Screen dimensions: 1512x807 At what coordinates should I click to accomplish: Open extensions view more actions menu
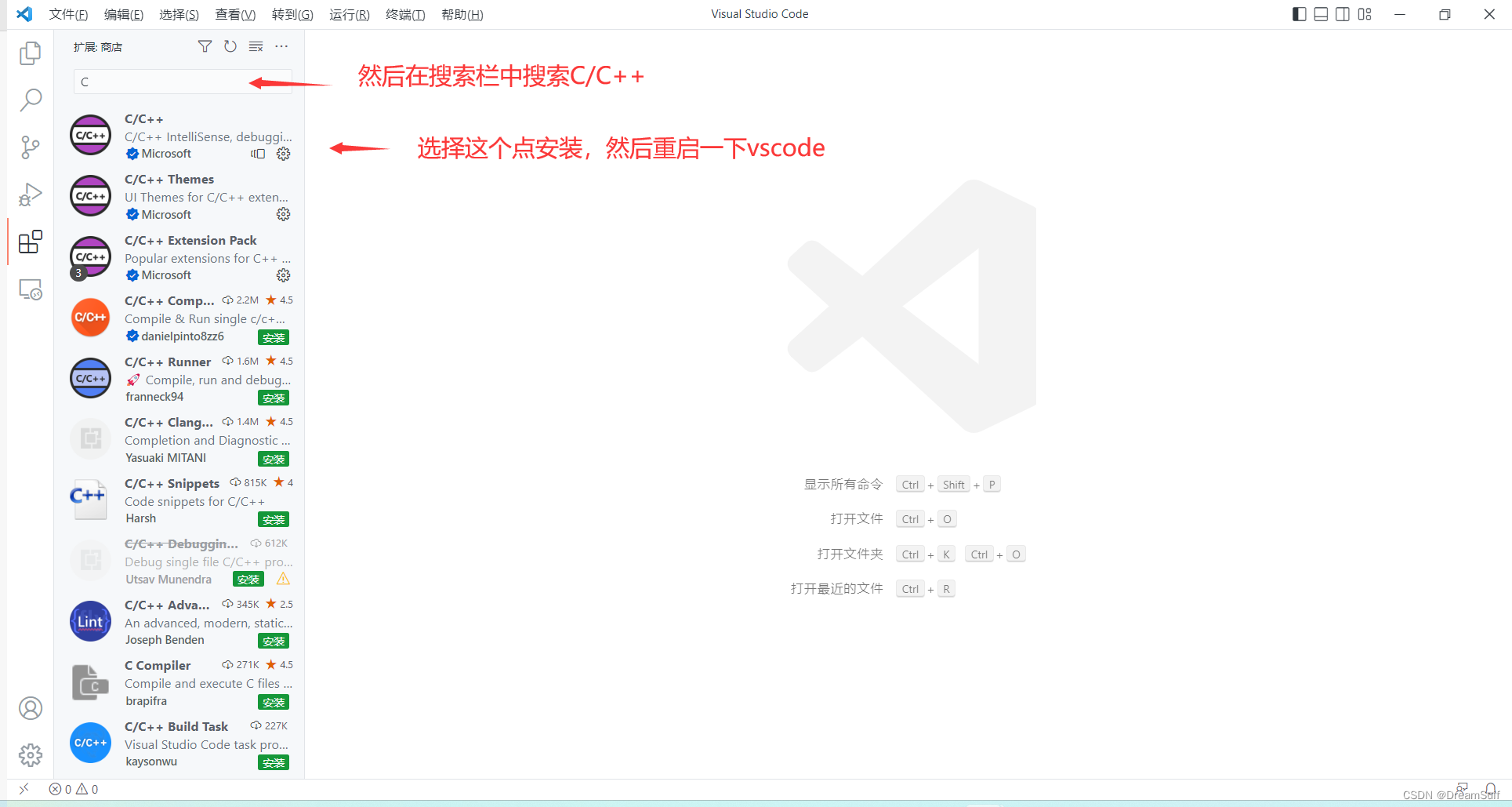(281, 46)
